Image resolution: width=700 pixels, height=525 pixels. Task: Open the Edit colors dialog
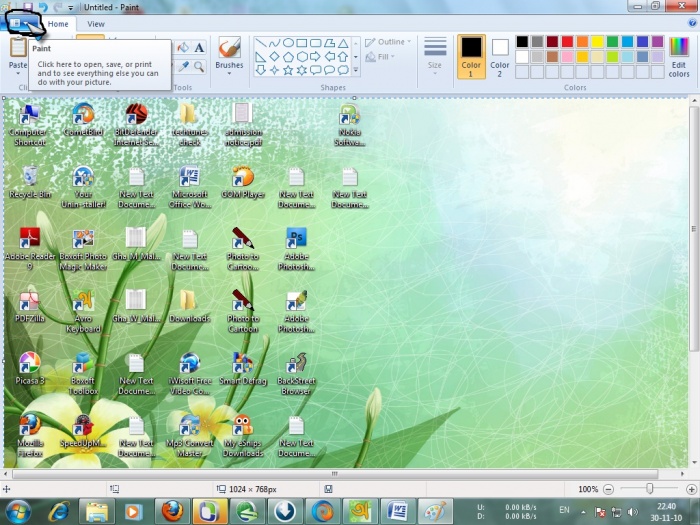pos(679,57)
